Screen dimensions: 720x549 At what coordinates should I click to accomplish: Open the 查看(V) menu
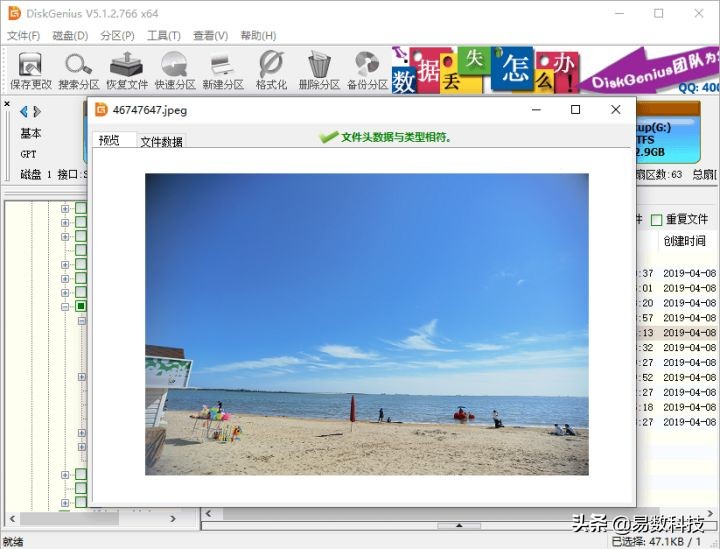coord(210,35)
